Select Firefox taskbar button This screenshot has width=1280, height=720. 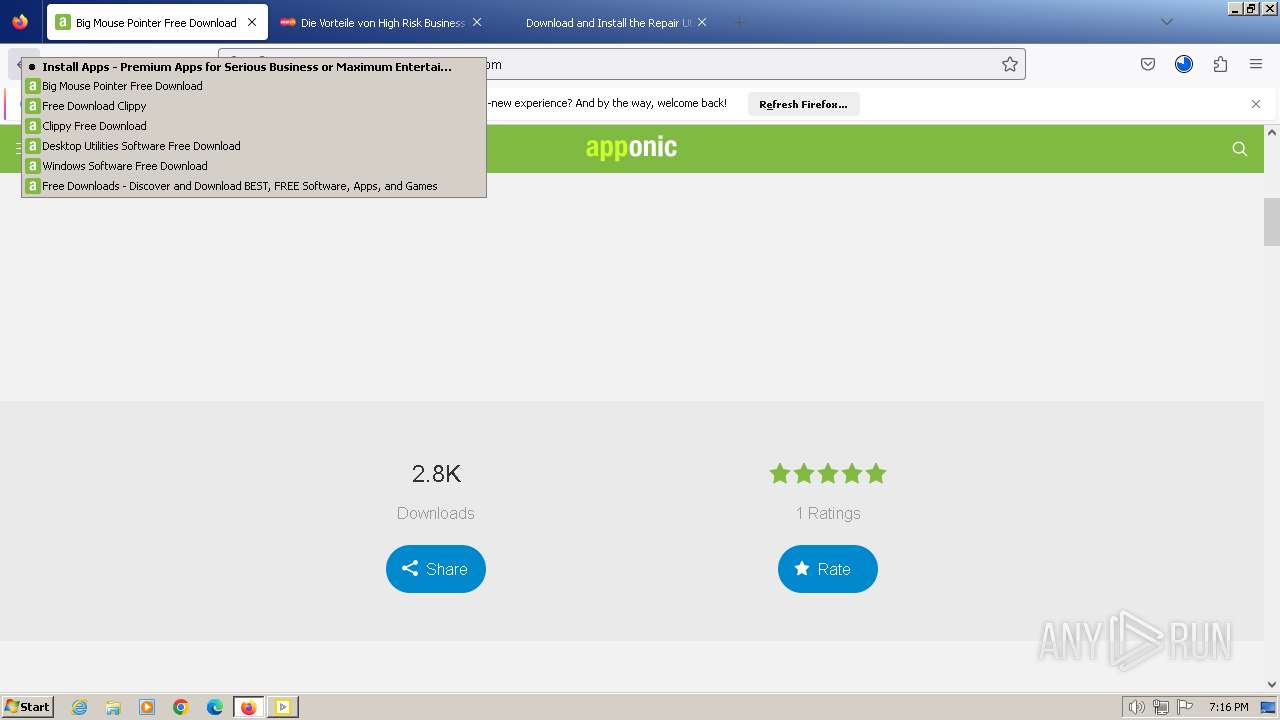249,707
